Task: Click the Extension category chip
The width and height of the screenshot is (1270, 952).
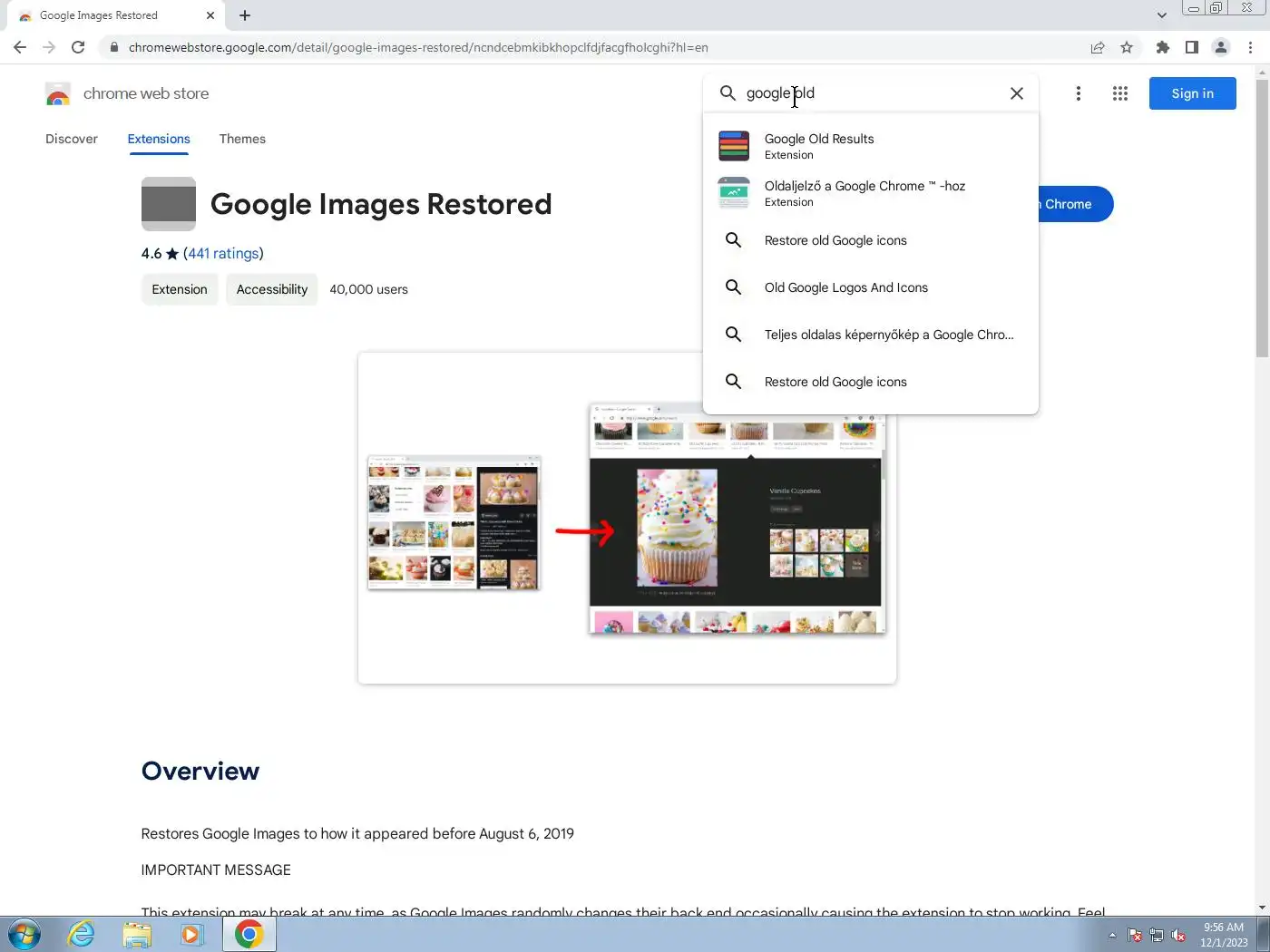Action: [x=180, y=289]
